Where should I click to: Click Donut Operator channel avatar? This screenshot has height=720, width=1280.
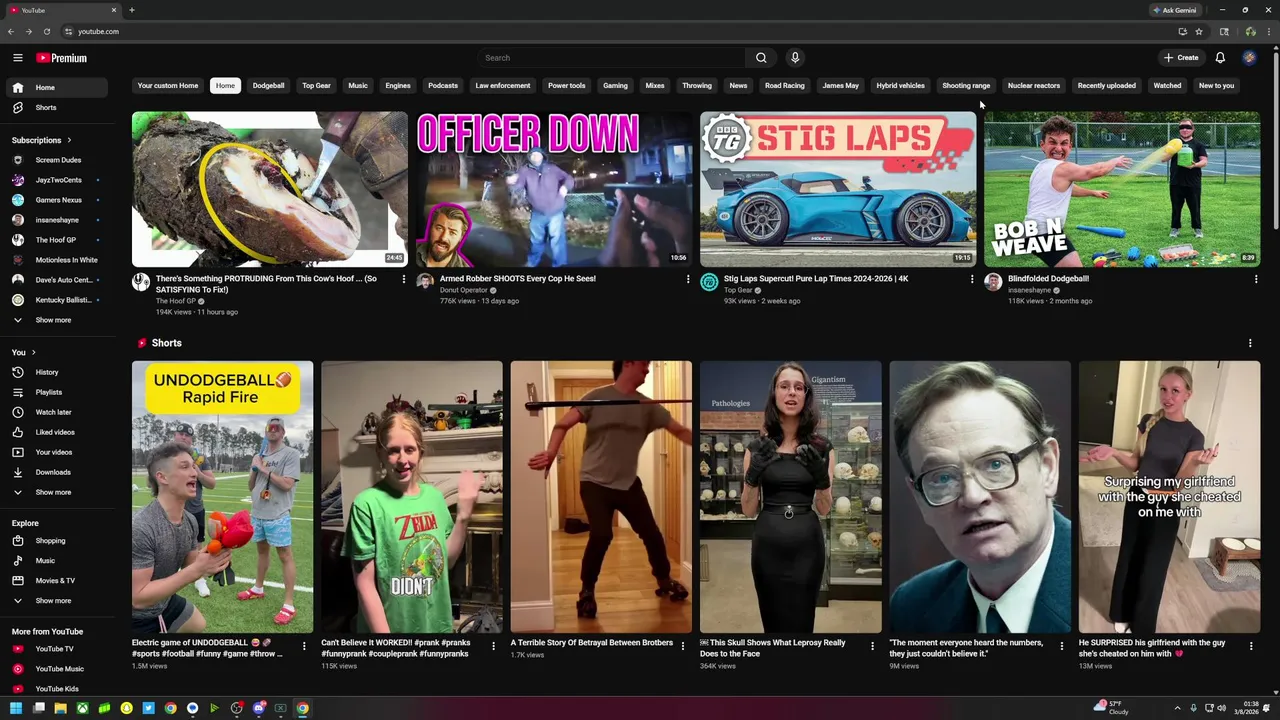(x=425, y=282)
